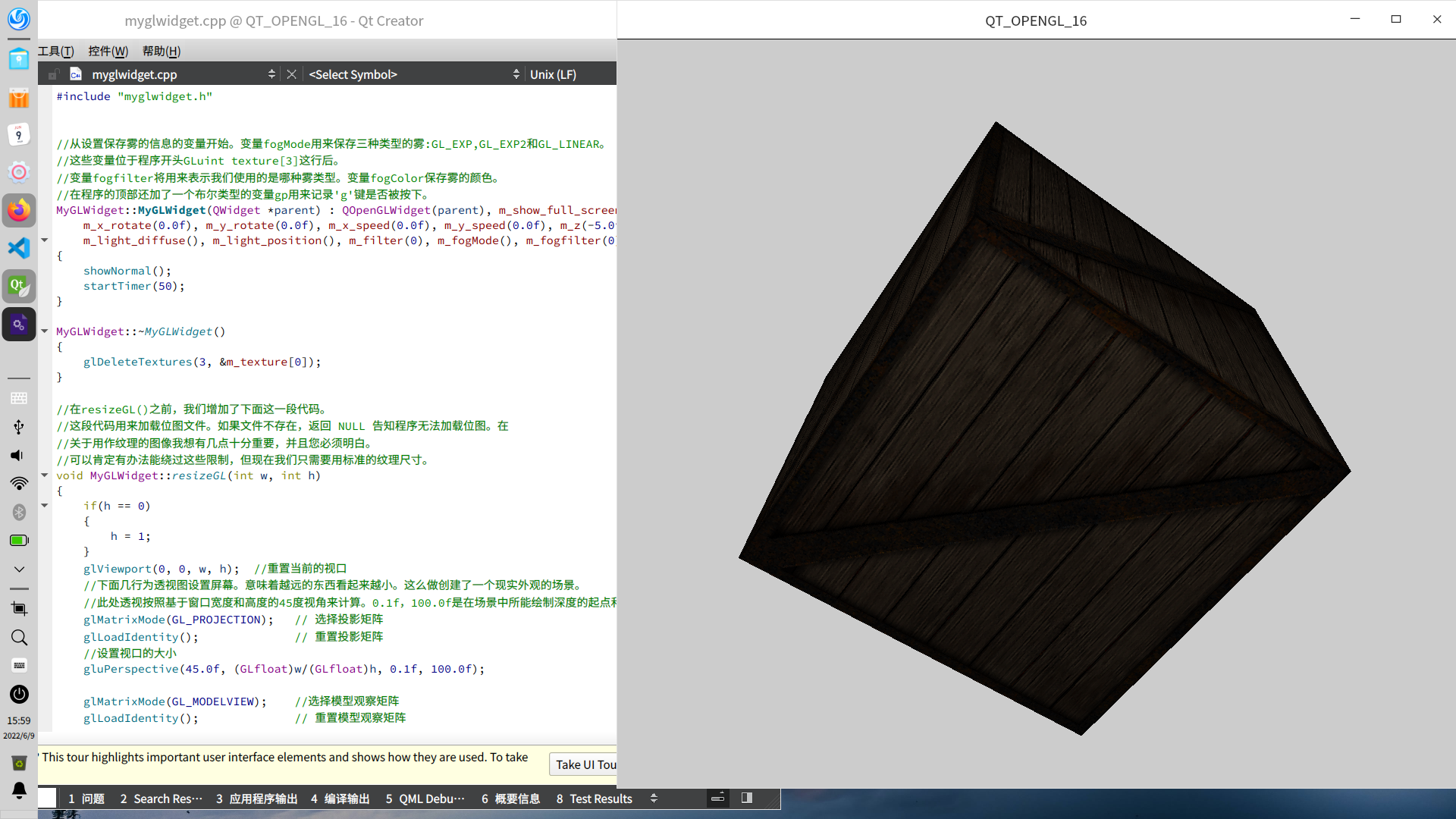Collapse the ~MyGLWidget destructor fold arrow
The width and height of the screenshot is (1456, 819).
coord(45,331)
